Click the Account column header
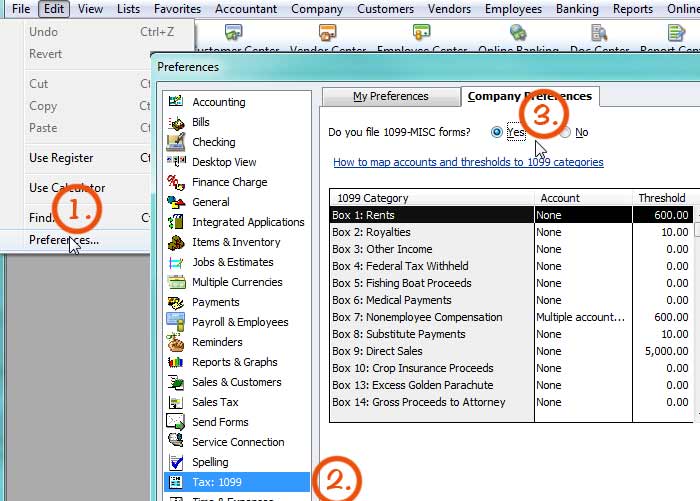The height and width of the screenshot is (501, 700). pyautogui.click(x=583, y=198)
